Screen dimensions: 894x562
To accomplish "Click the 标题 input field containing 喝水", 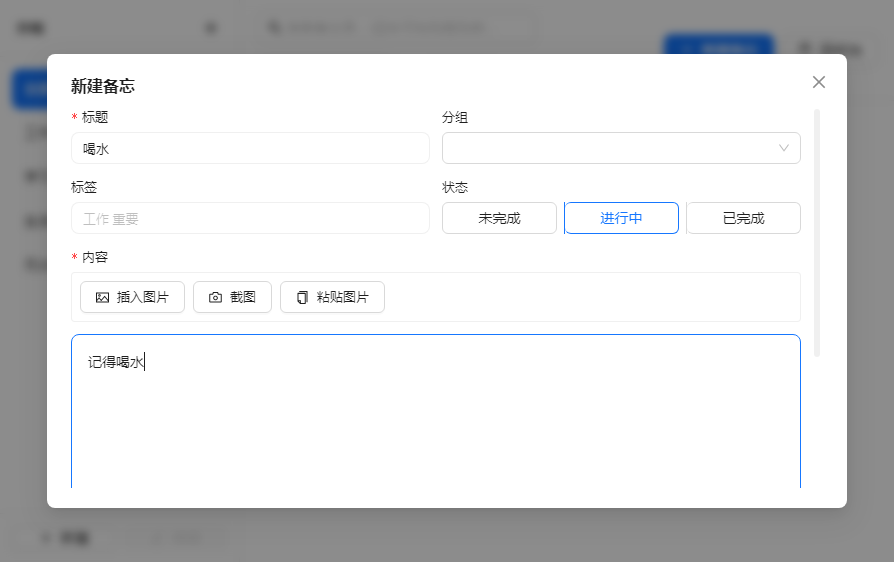I will coord(250,148).
